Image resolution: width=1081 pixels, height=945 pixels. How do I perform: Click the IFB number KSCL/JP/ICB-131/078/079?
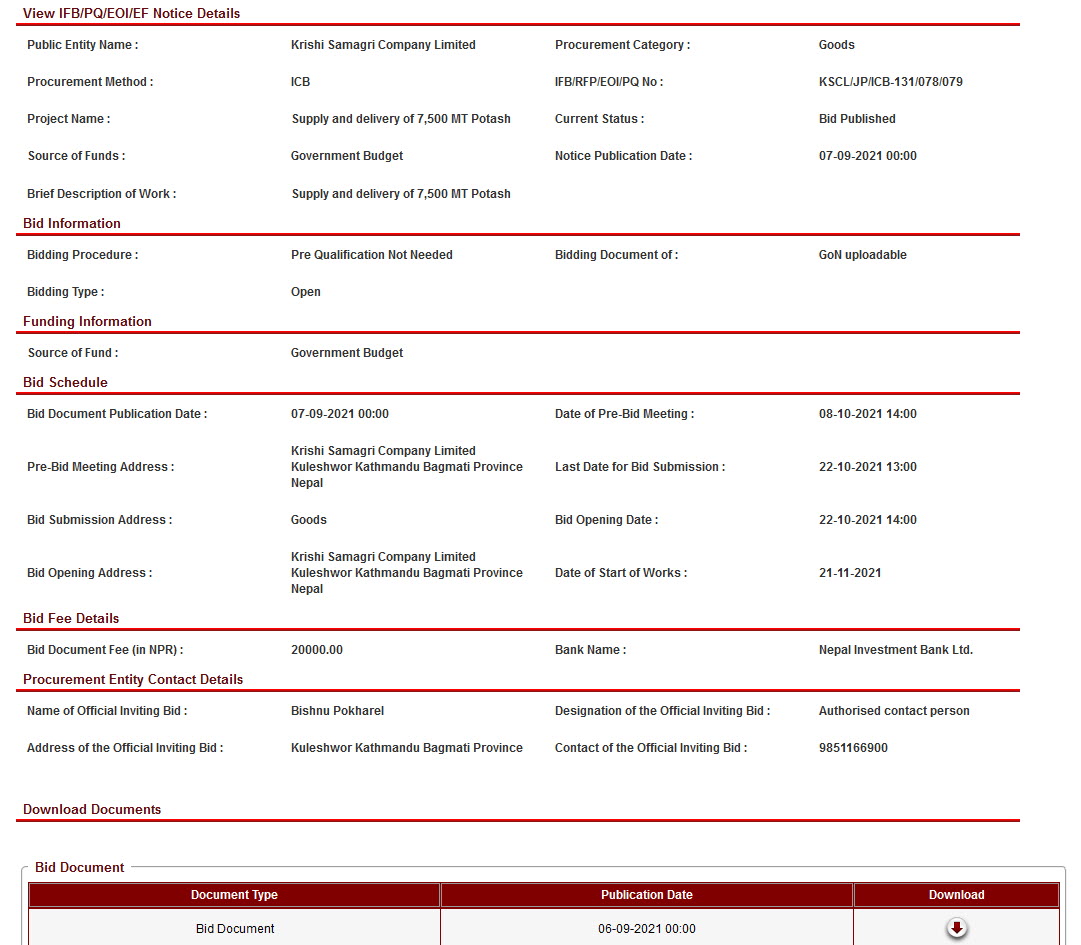point(890,82)
